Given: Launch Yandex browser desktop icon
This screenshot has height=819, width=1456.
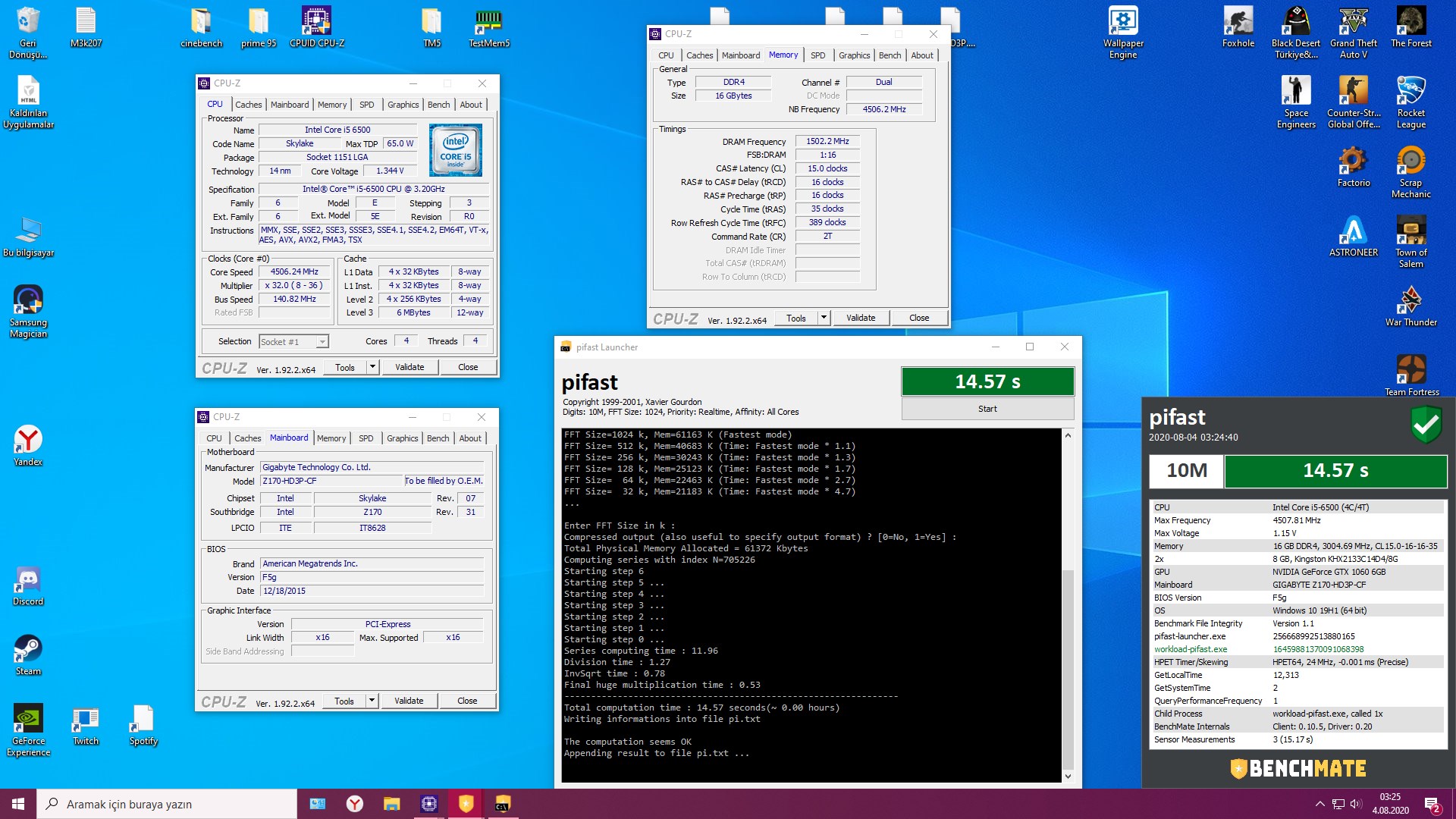Looking at the screenshot, I should click(28, 446).
